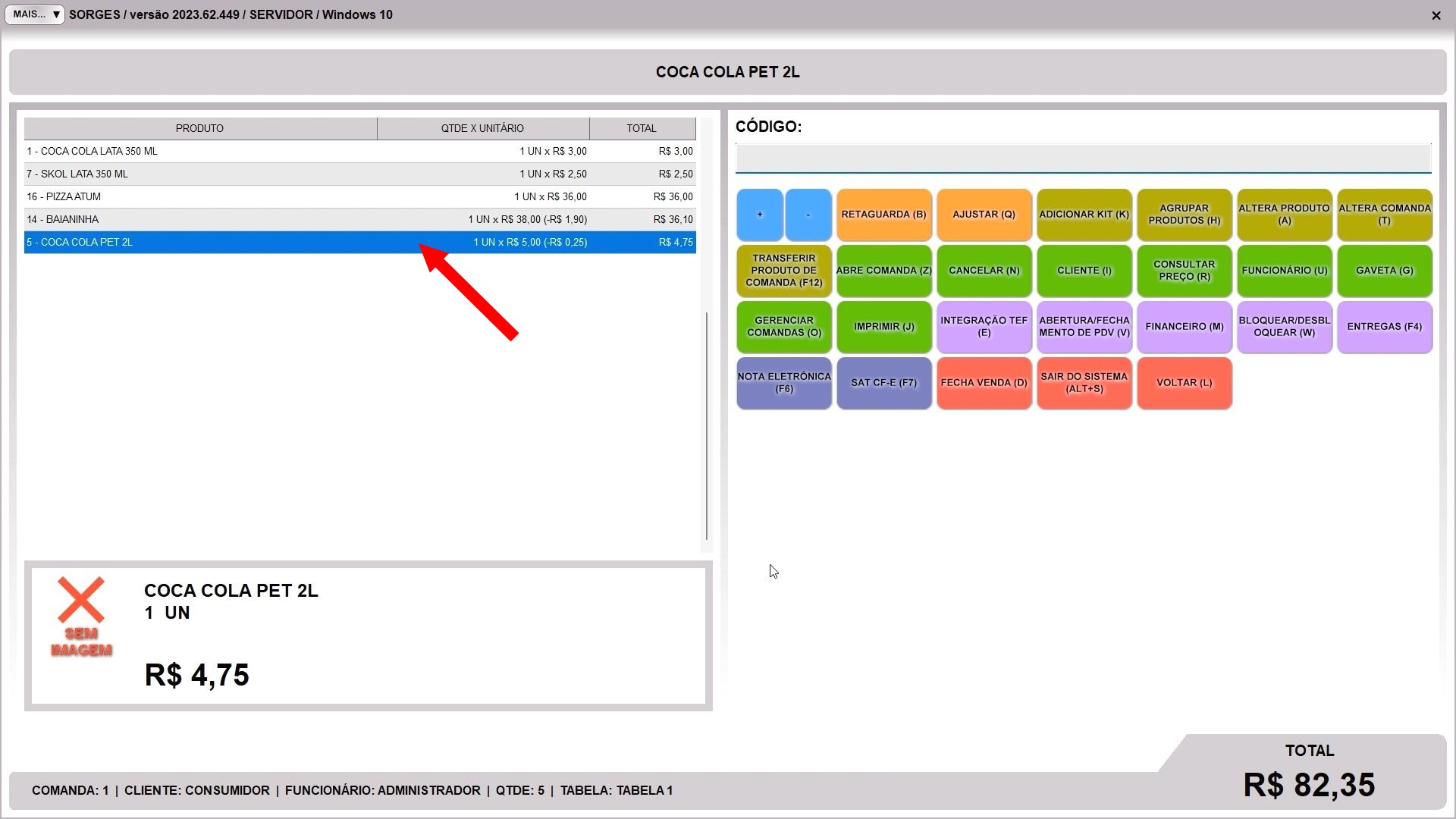The image size is (1456, 819).
Task: Click ABRE COMANDA (Z)
Action: (883, 271)
